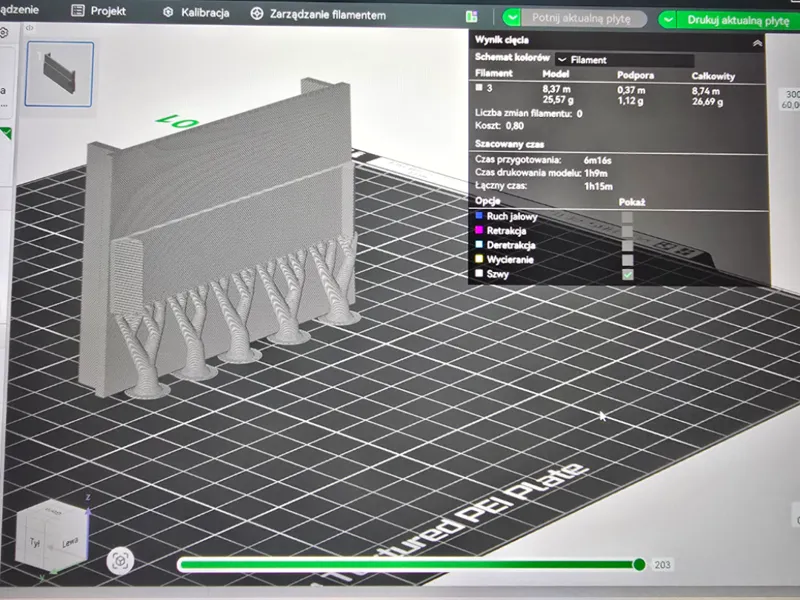Screen dimensions: 800x600
Task: Select the plate 1 thumbnail
Action: (x=59, y=74)
